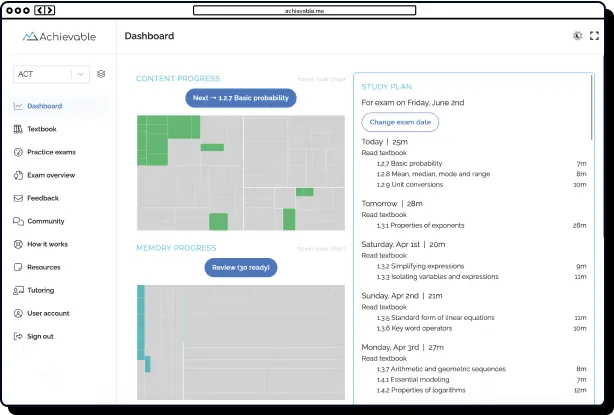The image size is (614, 415).
Task: Click the Practice exams icon
Action: [19, 152]
